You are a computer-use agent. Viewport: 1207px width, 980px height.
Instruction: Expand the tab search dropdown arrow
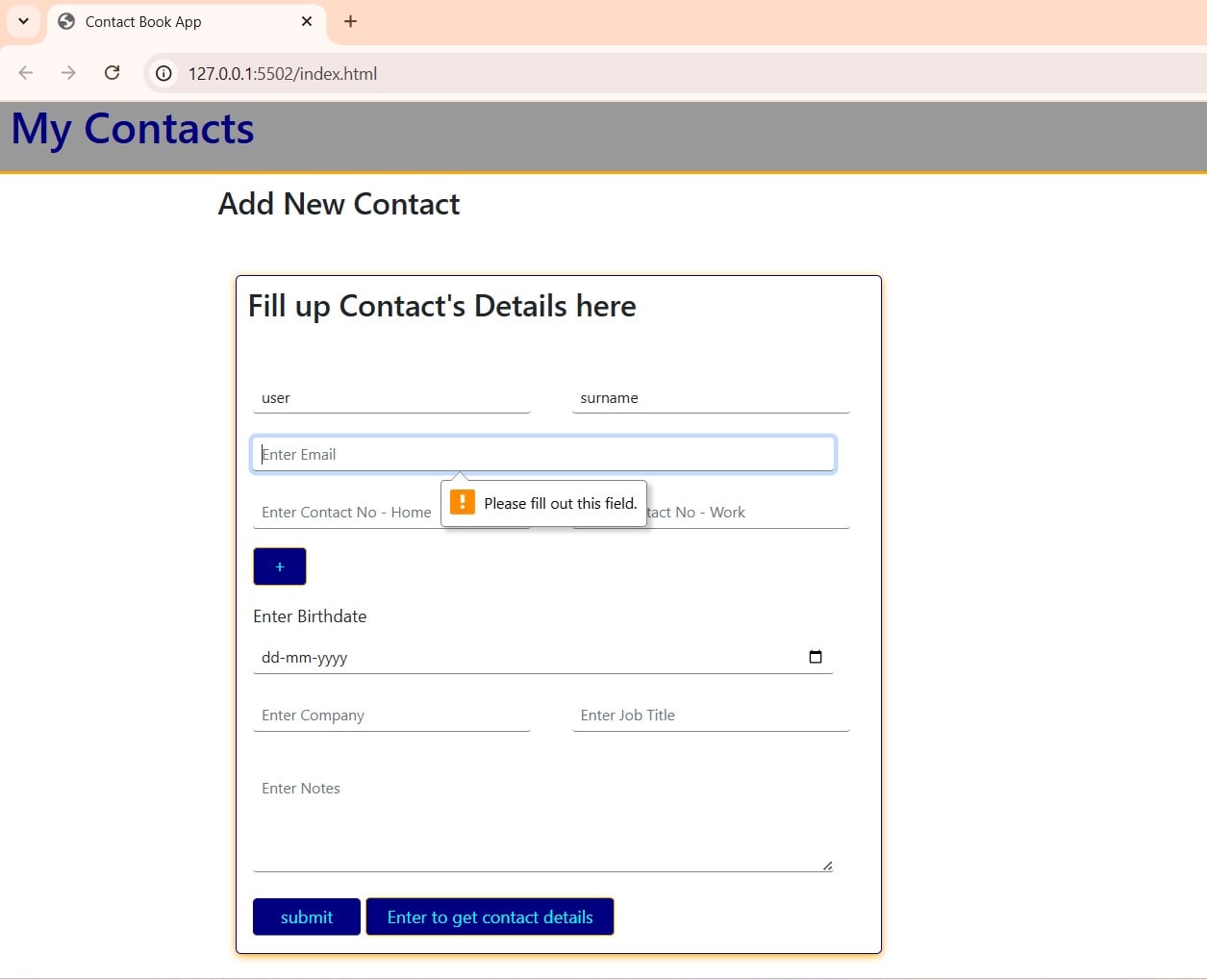click(23, 21)
